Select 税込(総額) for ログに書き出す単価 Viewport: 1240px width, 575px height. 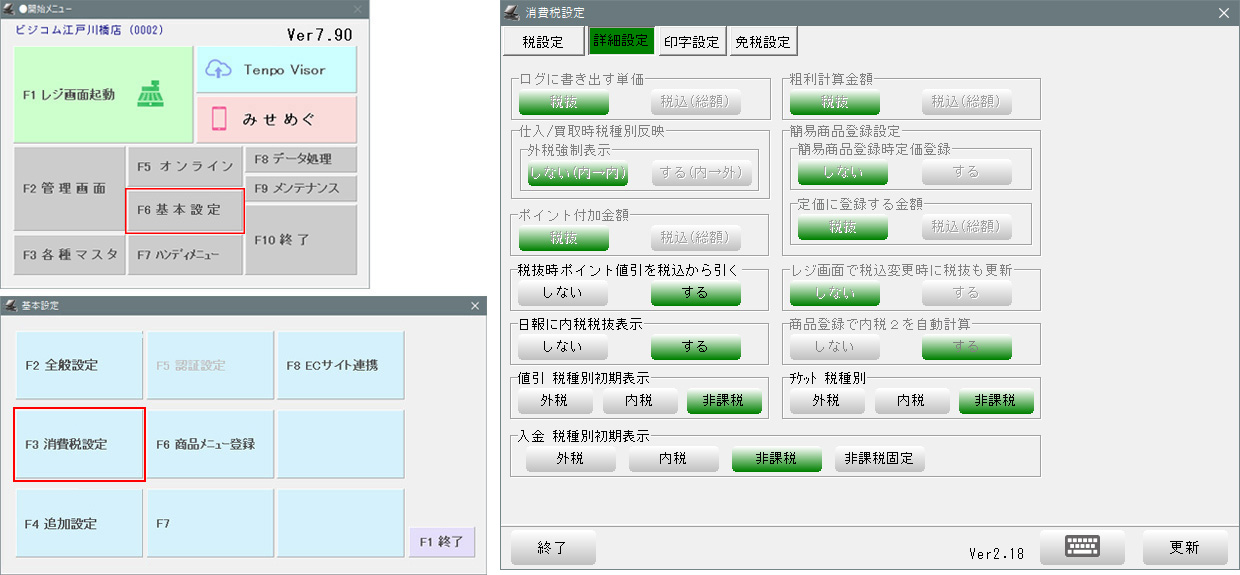coord(696,101)
